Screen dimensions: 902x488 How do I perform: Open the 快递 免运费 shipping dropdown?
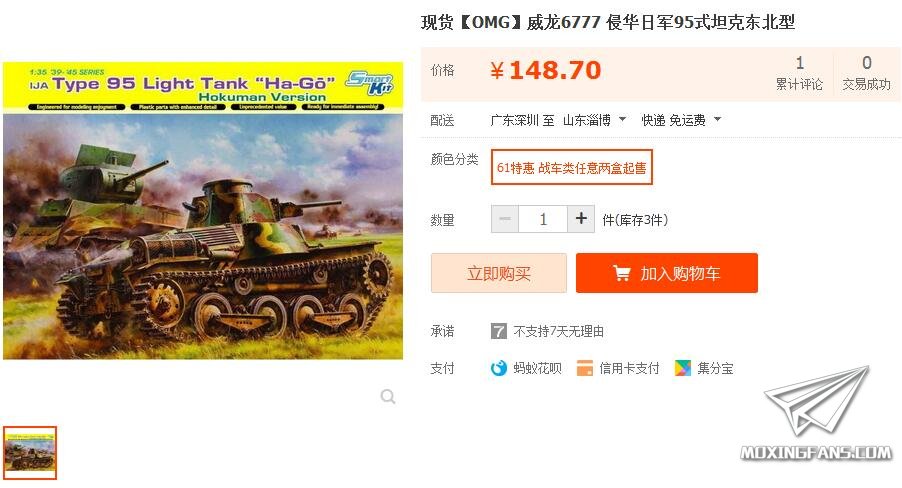point(682,120)
